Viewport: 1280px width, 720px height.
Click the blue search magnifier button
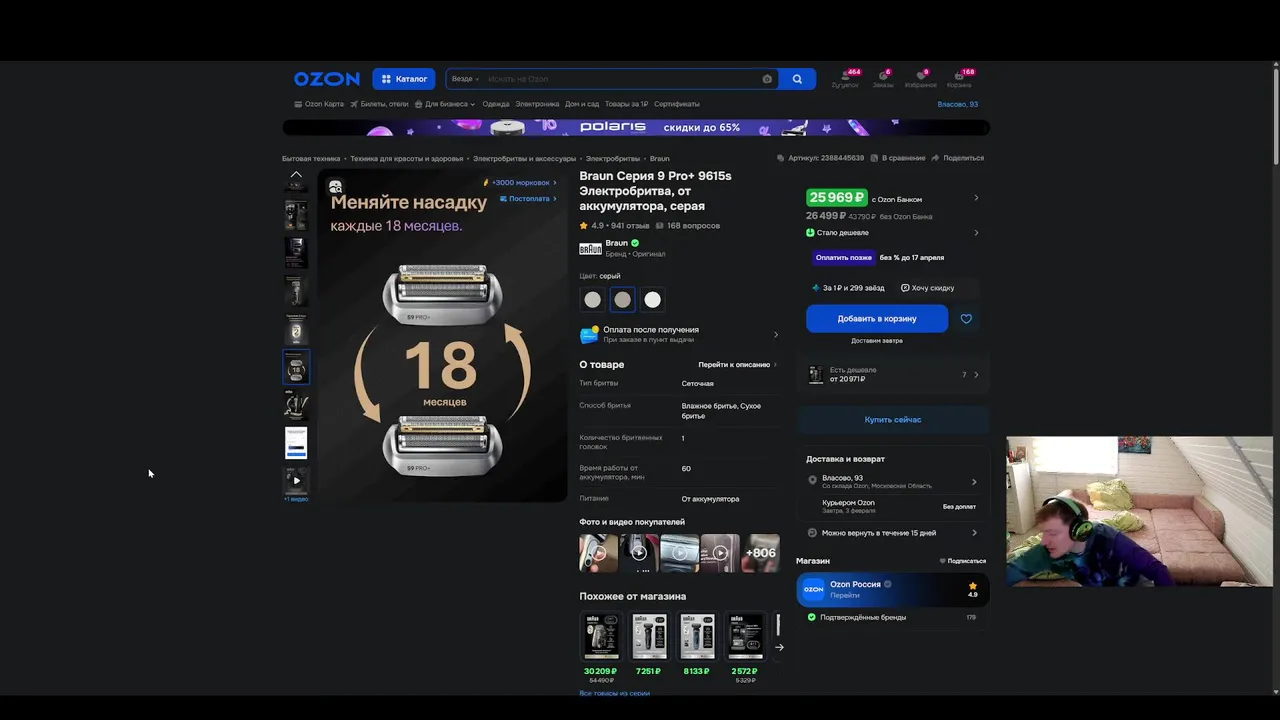coord(797,79)
